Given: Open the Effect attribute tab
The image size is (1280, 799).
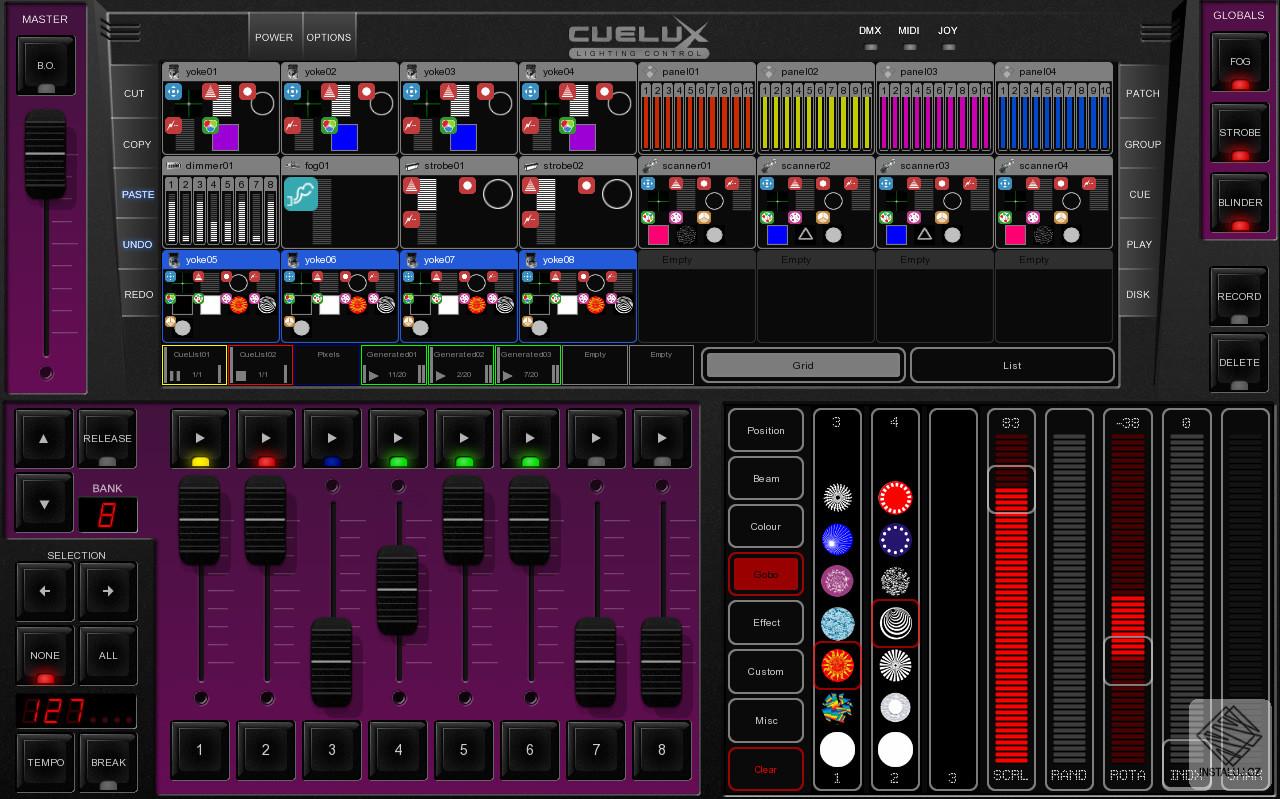Looking at the screenshot, I should pyautogui.click(x=766, y=623).
